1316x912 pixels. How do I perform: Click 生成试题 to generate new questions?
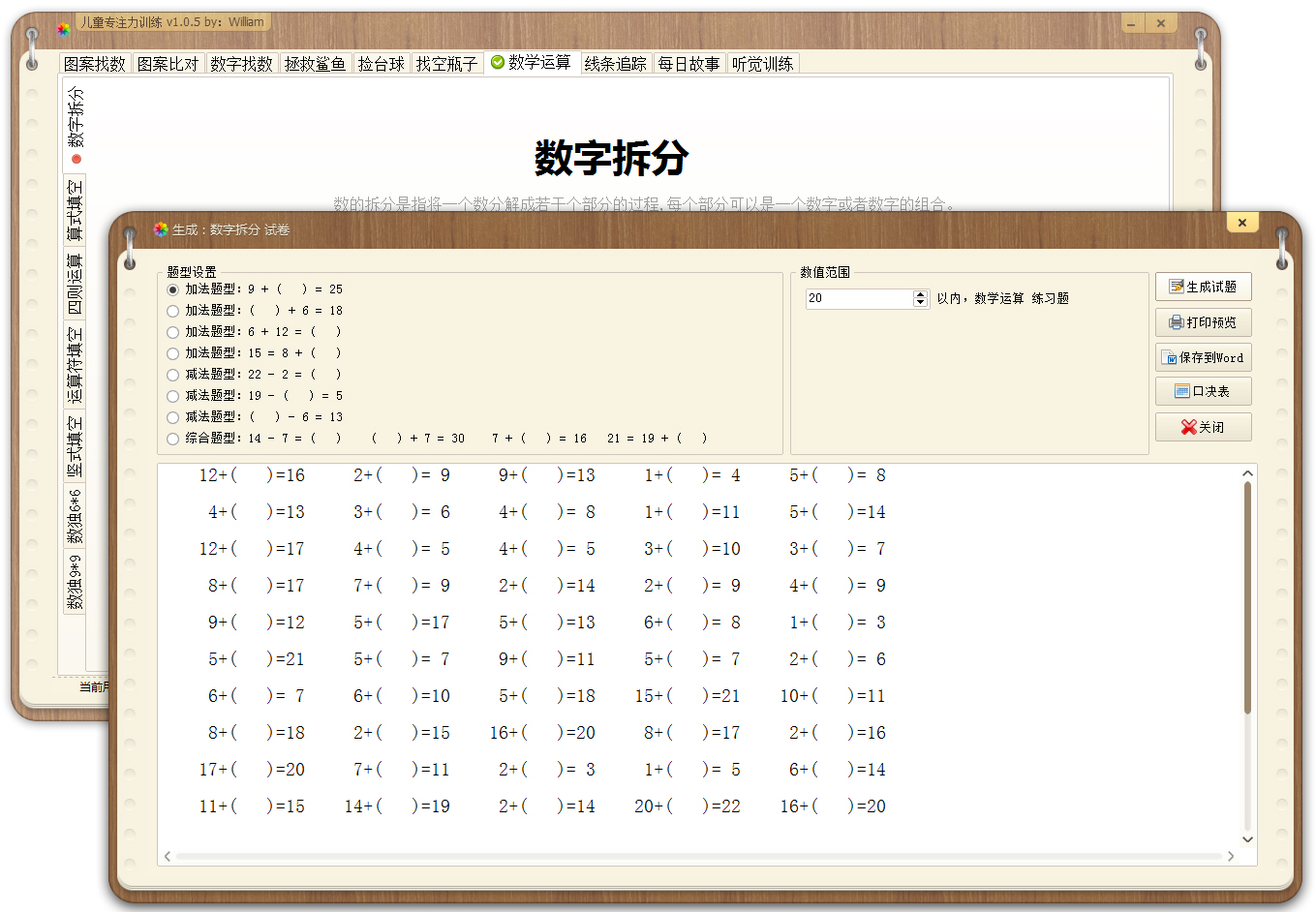point(1204,287)
